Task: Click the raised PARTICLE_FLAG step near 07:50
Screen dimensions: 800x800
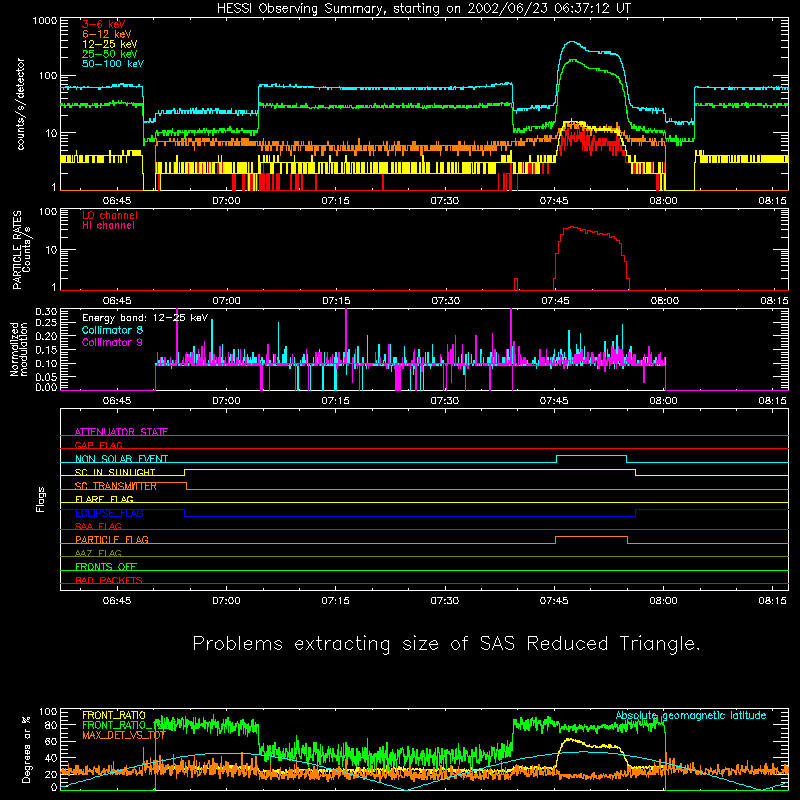Action: coord(591,537)
